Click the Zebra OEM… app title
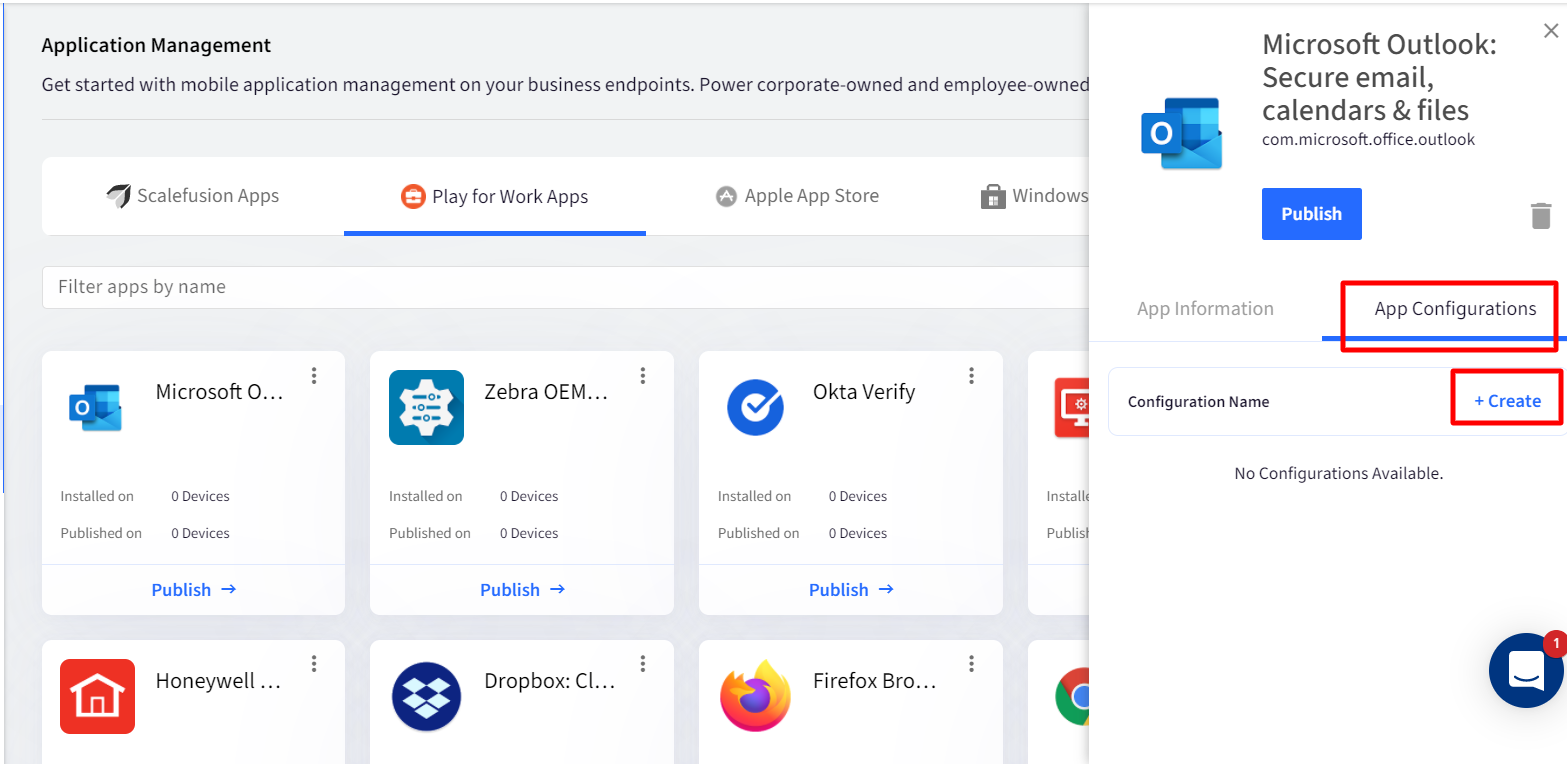Image resolution: width=1567 pixels, height=764 pixels. click(546, 392)
